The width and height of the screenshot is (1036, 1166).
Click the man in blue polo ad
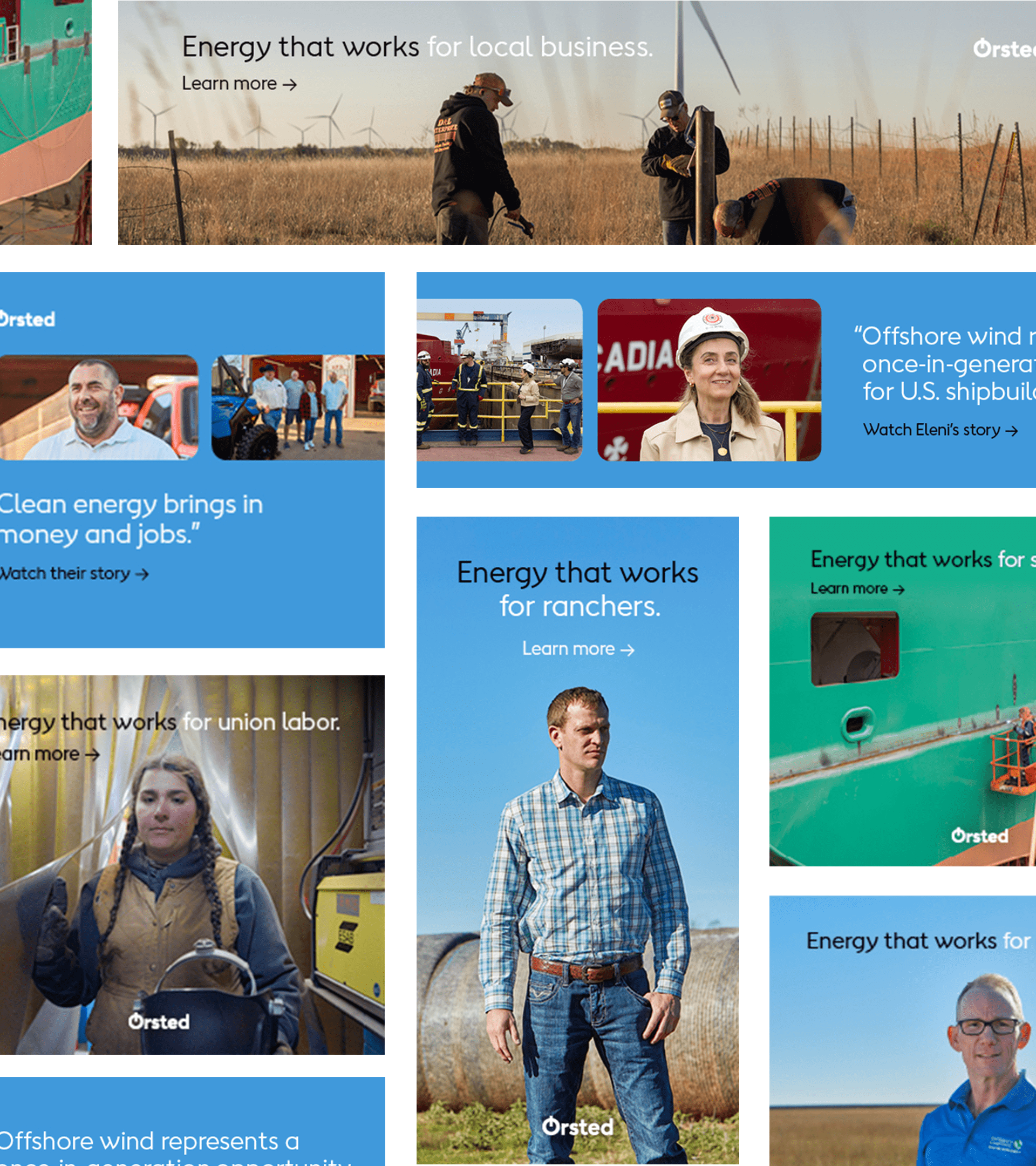click(x=903, y=1031)
